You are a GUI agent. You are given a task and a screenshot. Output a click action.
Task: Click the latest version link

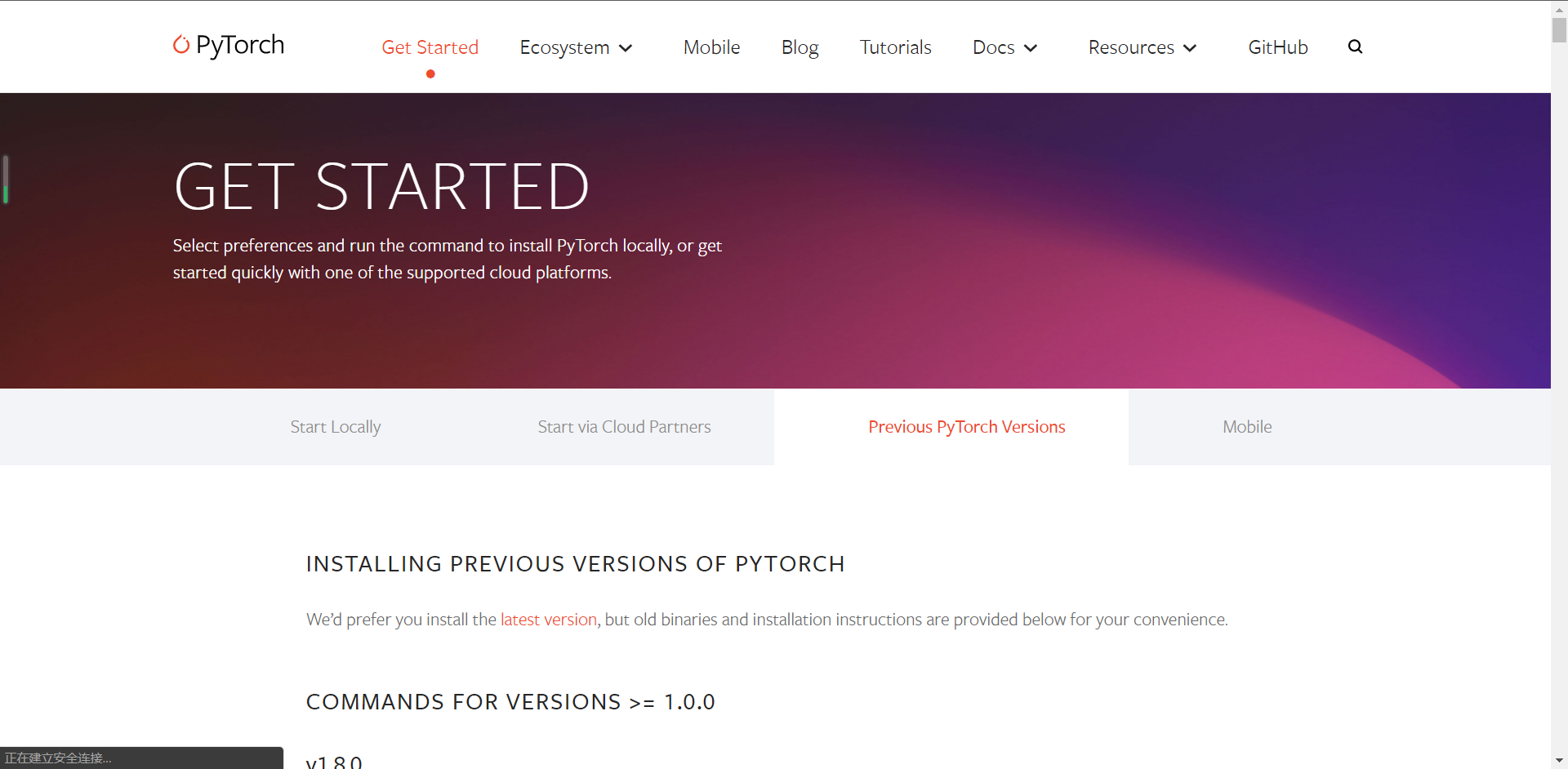pyautogui.click(x=548, y=619)
